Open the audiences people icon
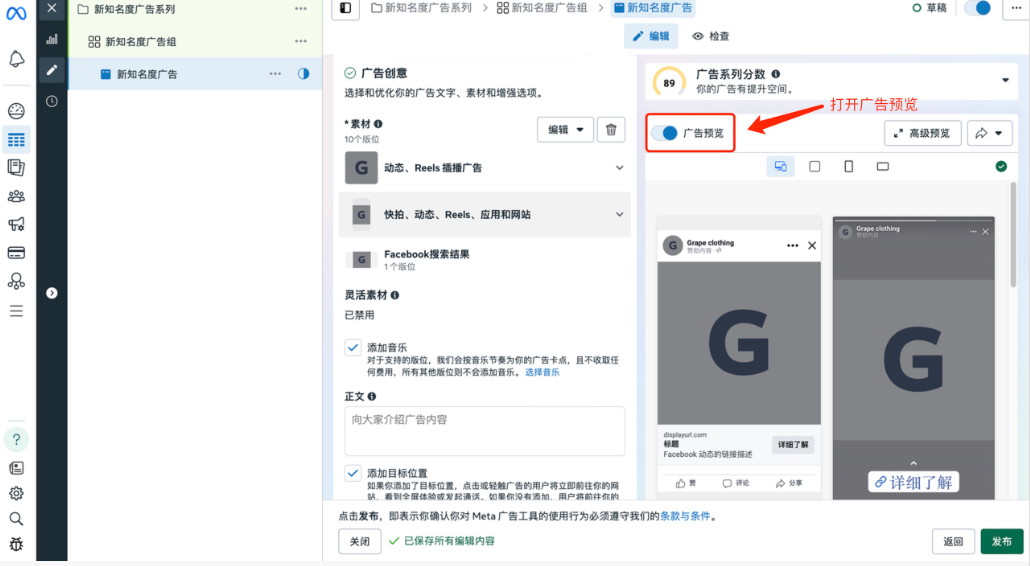This screenshot has width=1030, height=566. point(16,196)
